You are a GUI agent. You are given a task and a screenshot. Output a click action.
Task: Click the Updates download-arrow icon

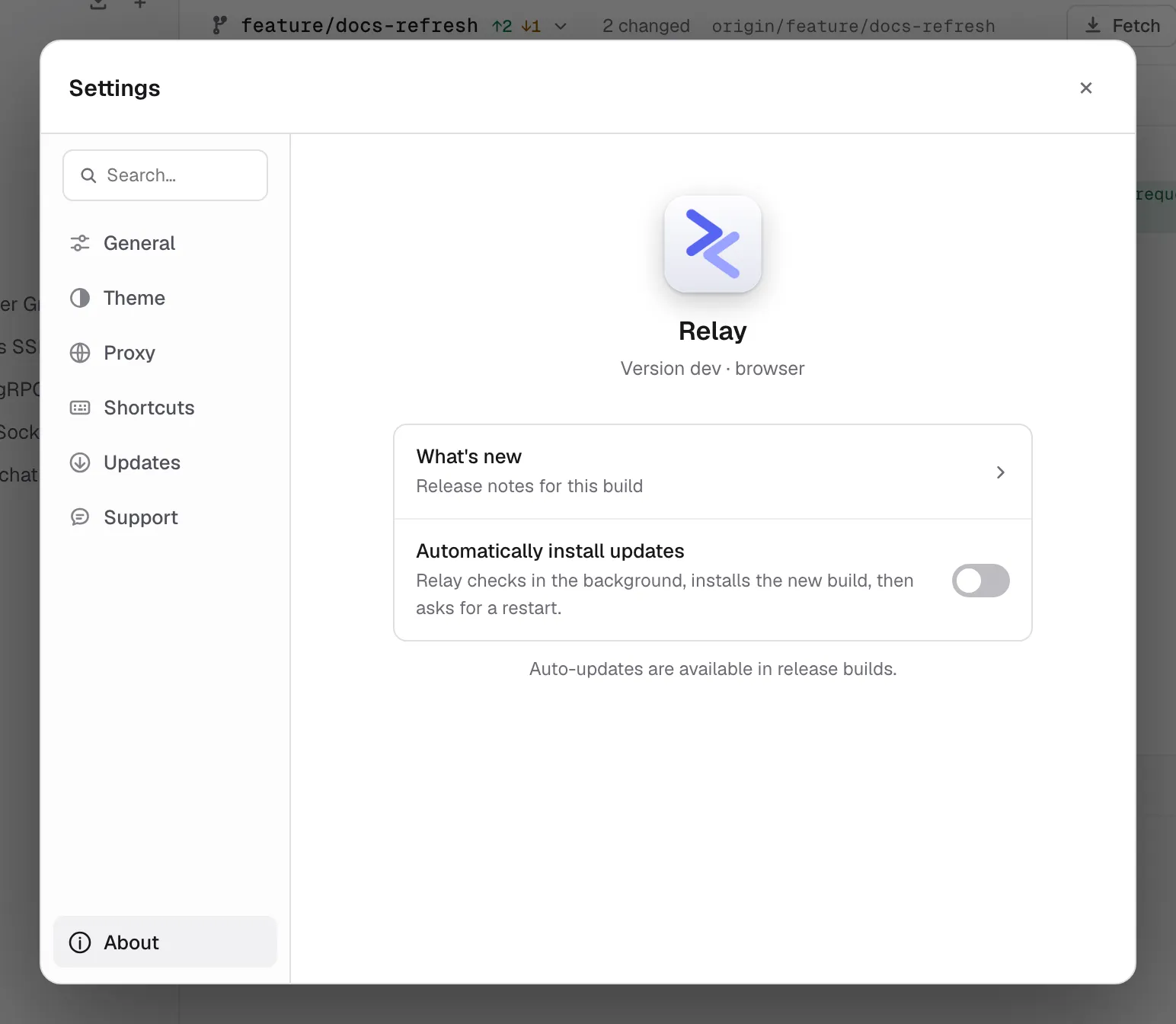click(x=80, y=462)
